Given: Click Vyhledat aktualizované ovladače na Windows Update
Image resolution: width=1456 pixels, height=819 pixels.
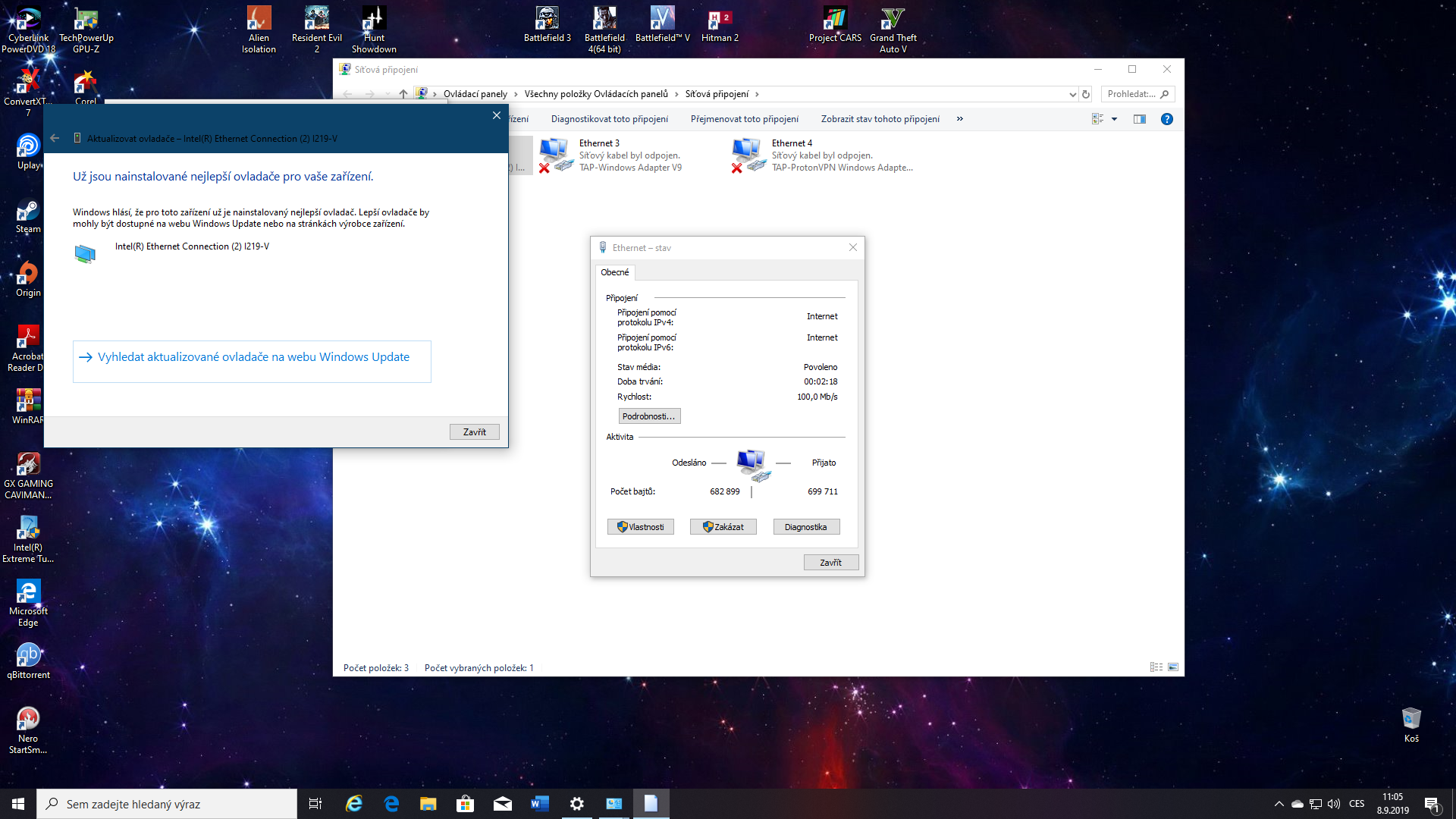Looking at the screenshot, I should coord(253,357).
